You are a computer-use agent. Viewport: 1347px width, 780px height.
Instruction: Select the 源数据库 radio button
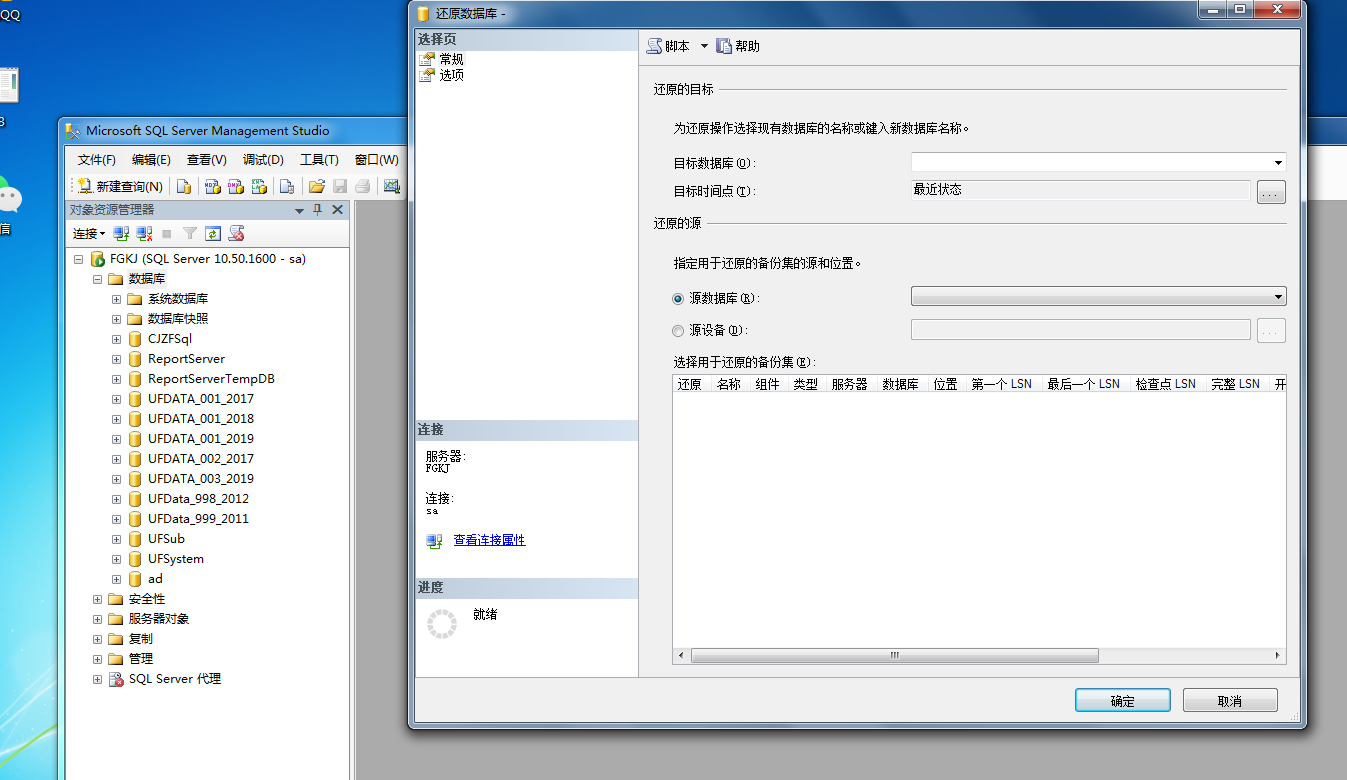pos(679,298)
